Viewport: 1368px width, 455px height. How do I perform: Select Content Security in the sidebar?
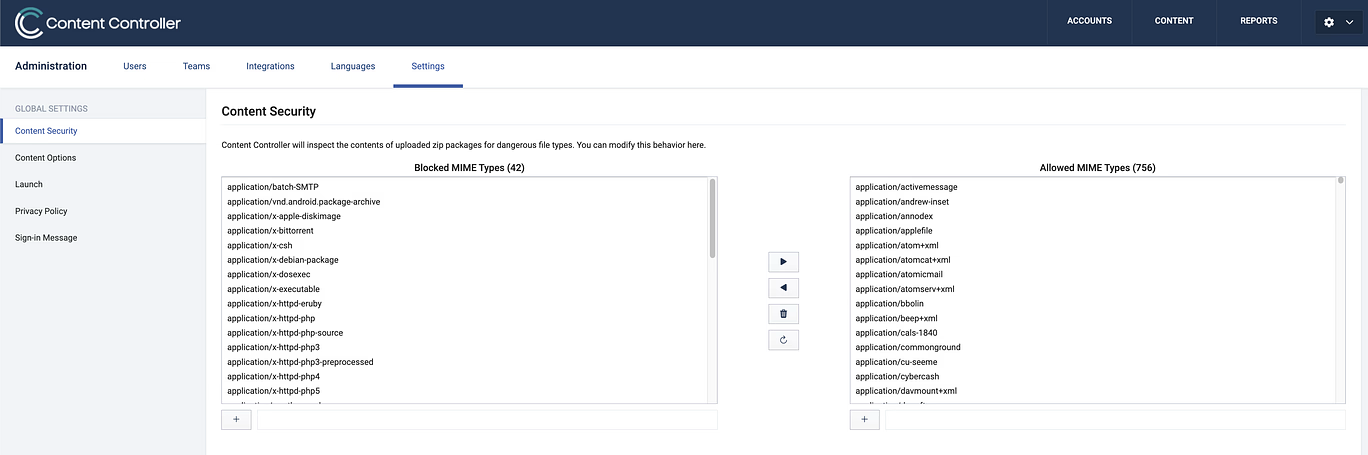[103, 131]
